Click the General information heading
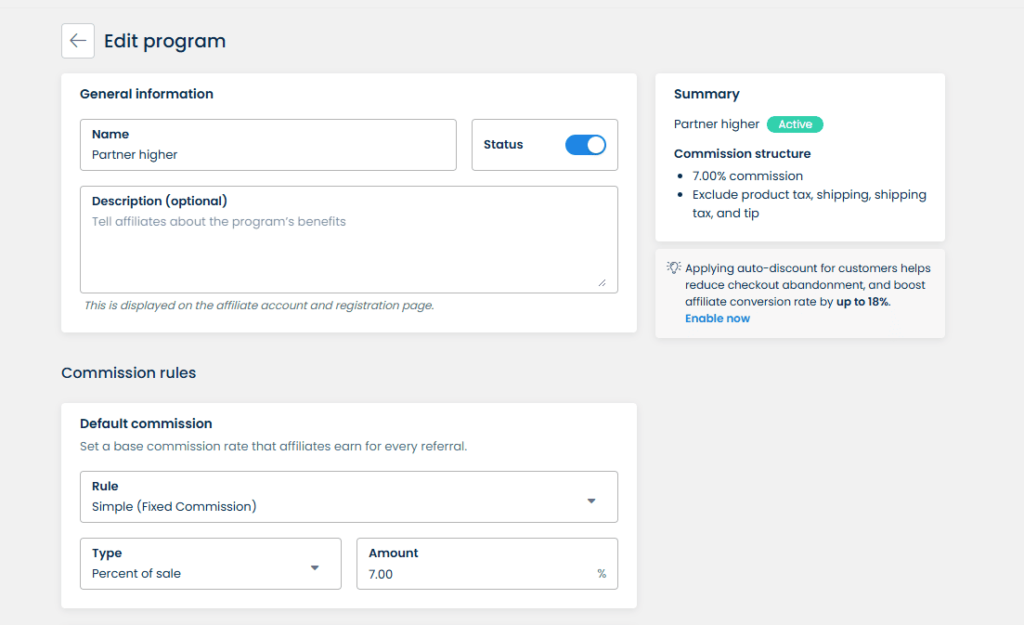 tap(146, 94)
